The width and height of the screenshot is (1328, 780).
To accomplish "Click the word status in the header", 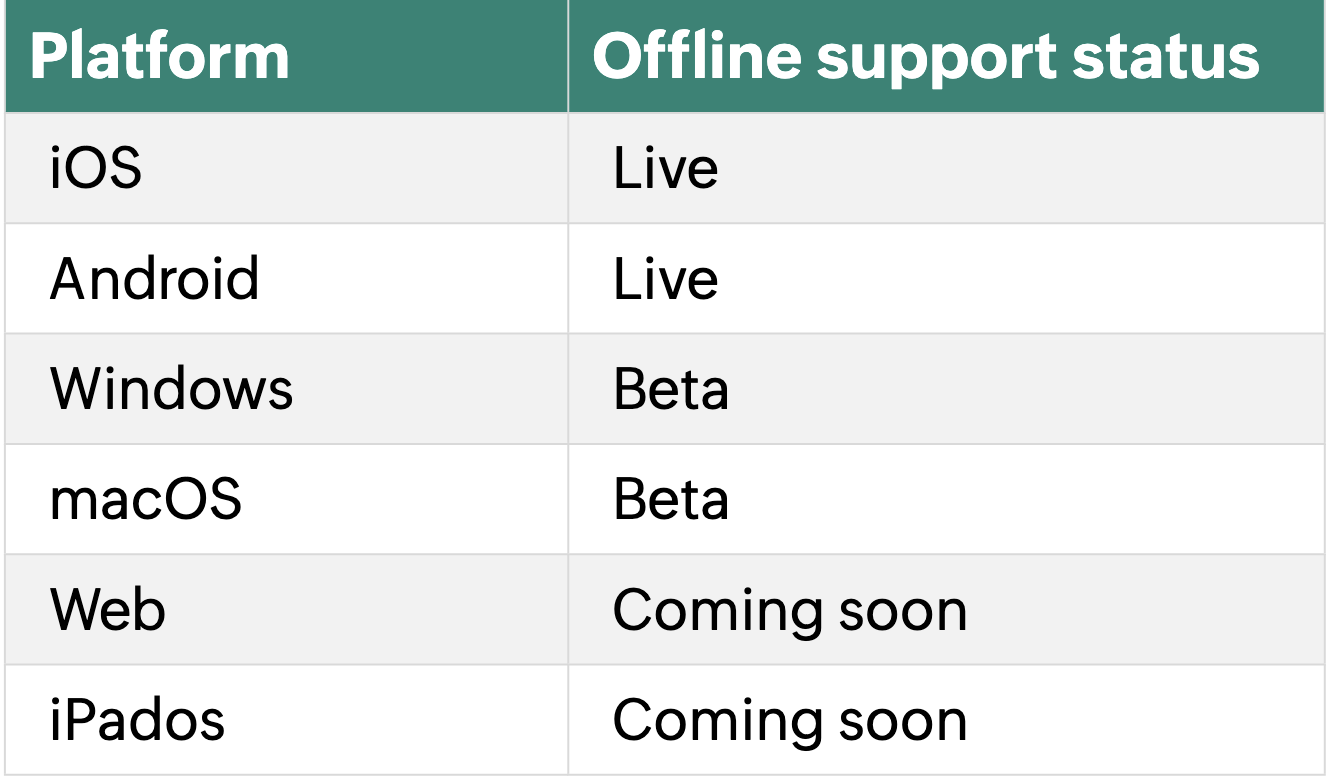I will [1165, 58].
